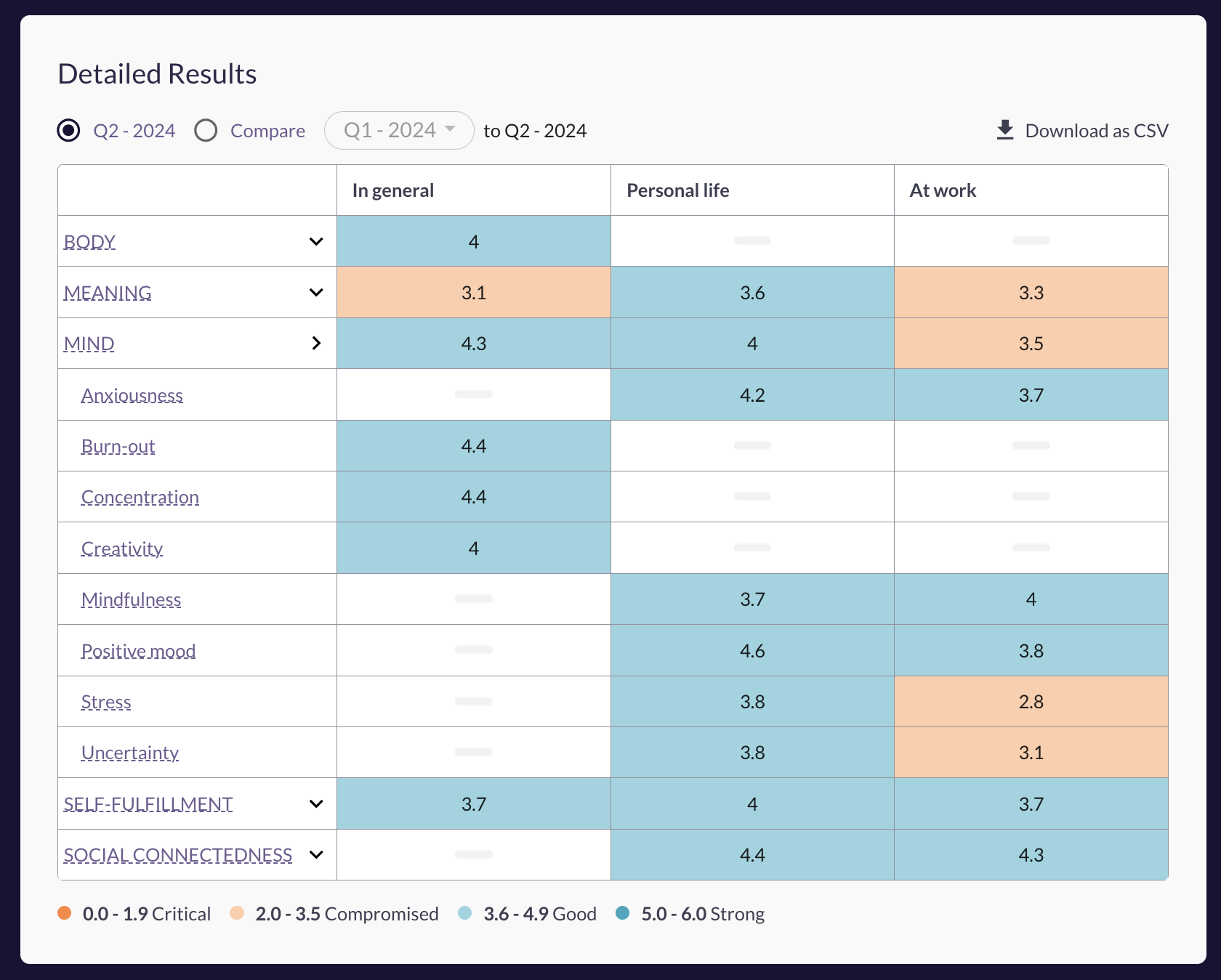Collapse the MIND section arrow
Screen dimensions: 1221x980
point(316,344)
